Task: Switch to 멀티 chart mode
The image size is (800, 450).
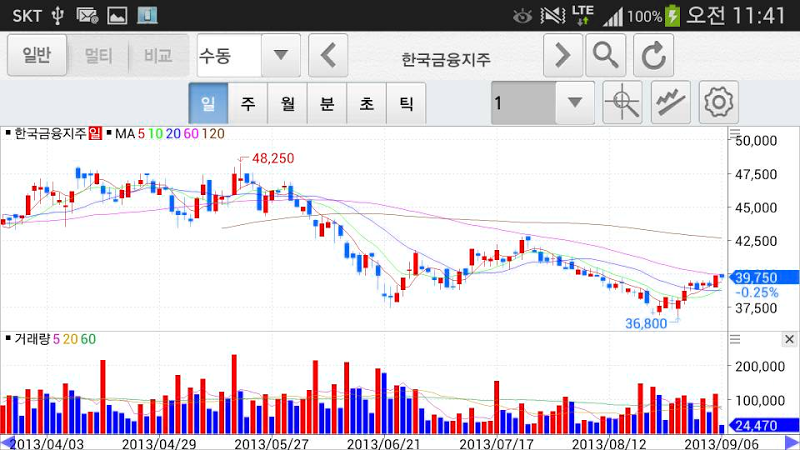Action: click(98, 55)
